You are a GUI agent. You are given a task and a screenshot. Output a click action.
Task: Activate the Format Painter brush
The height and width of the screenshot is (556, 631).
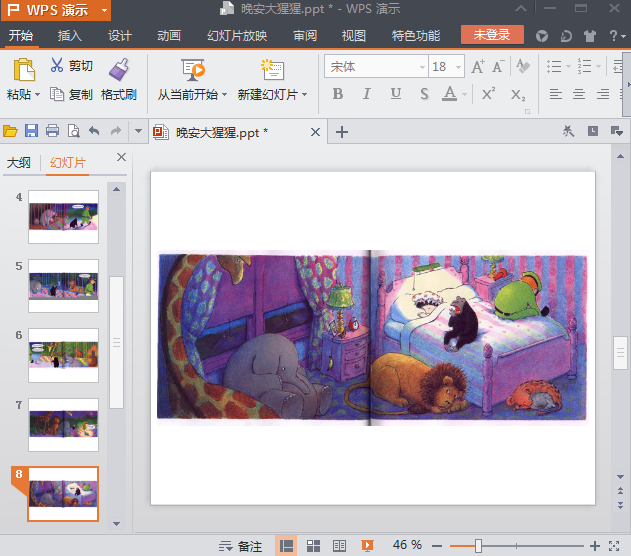click(119, 69)
